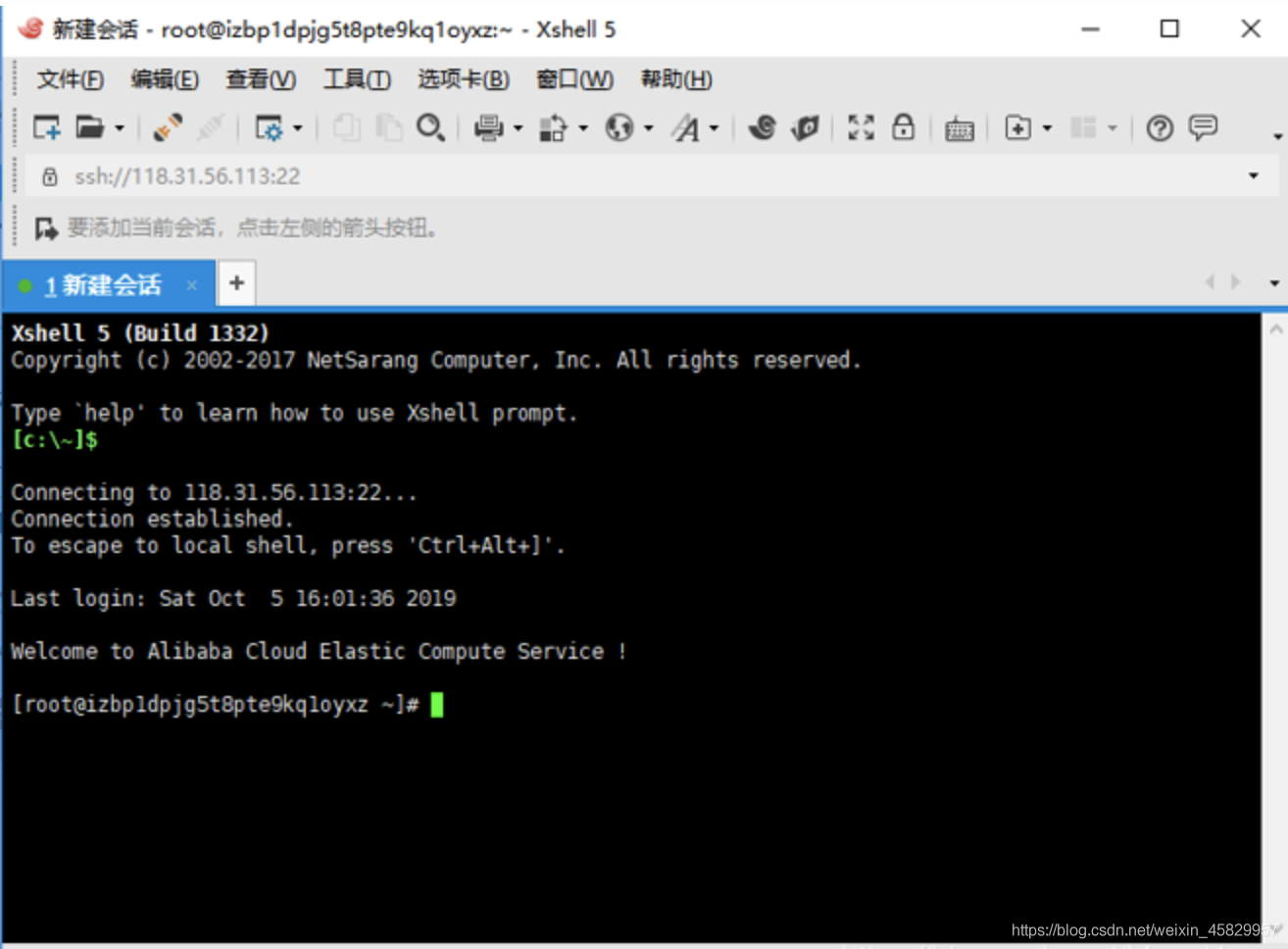Screen dimensions: 1288x949
Task: Expand the tab arrangement dropdown arrow
Action: [x=1113, y=128]
